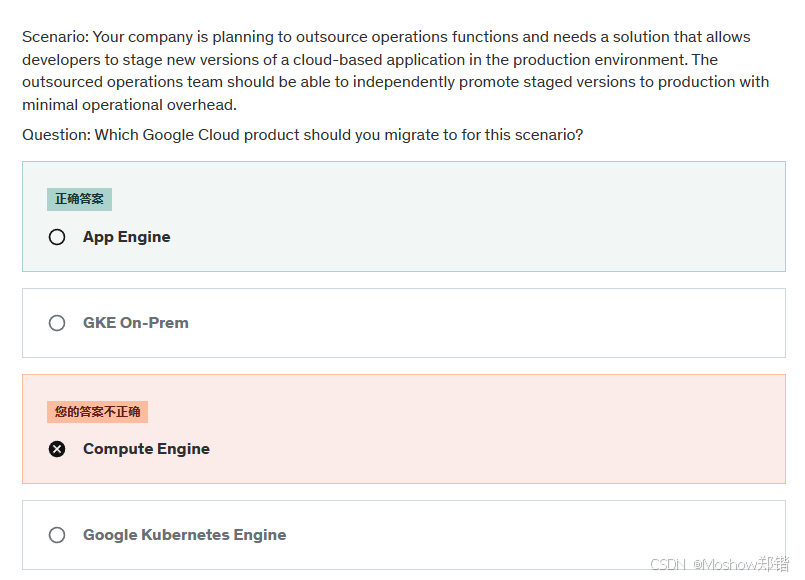Click the 'Compute Engine' answer text

(146, 449)
